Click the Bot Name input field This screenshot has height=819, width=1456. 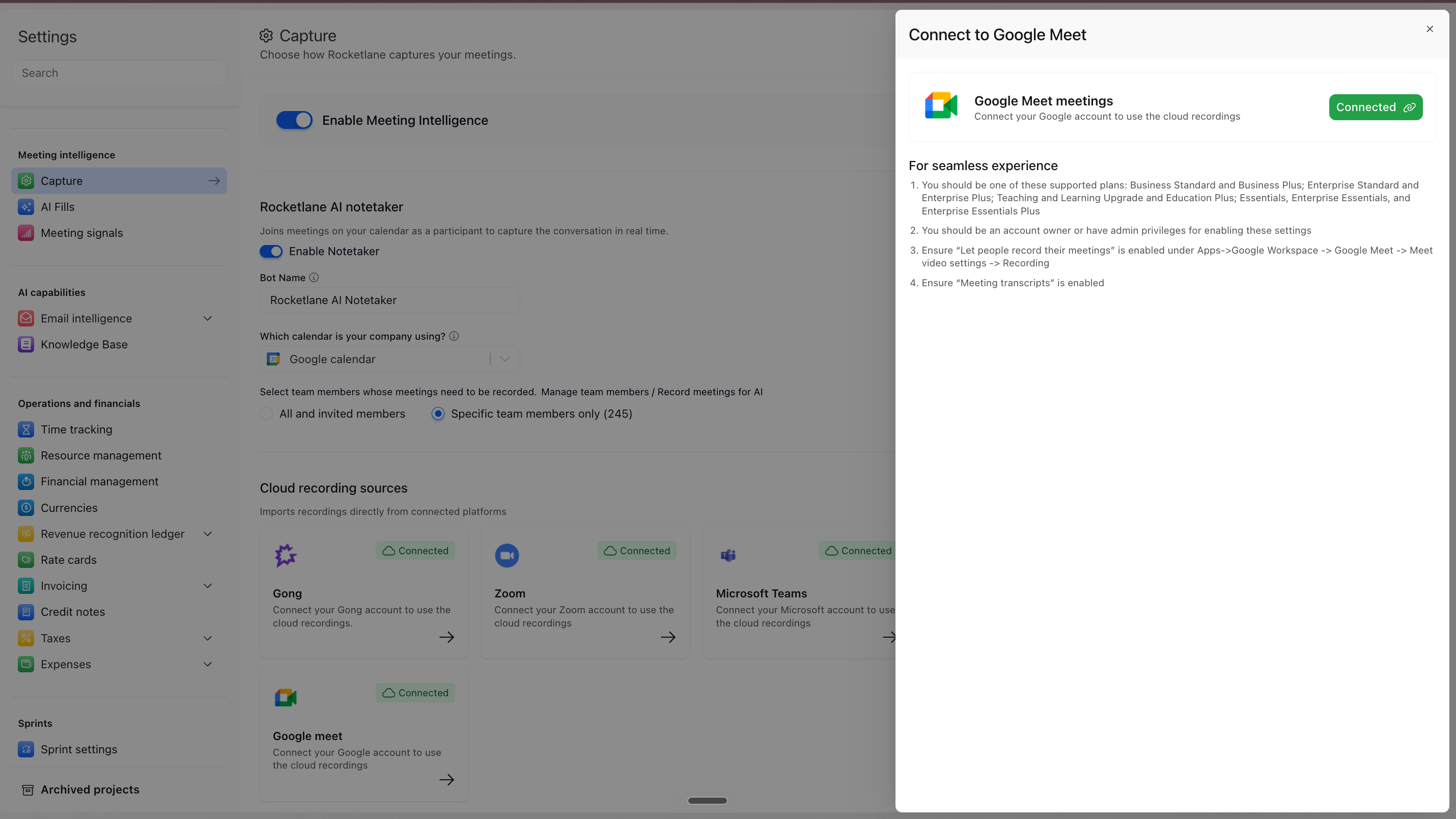click(x=389, y=301)
